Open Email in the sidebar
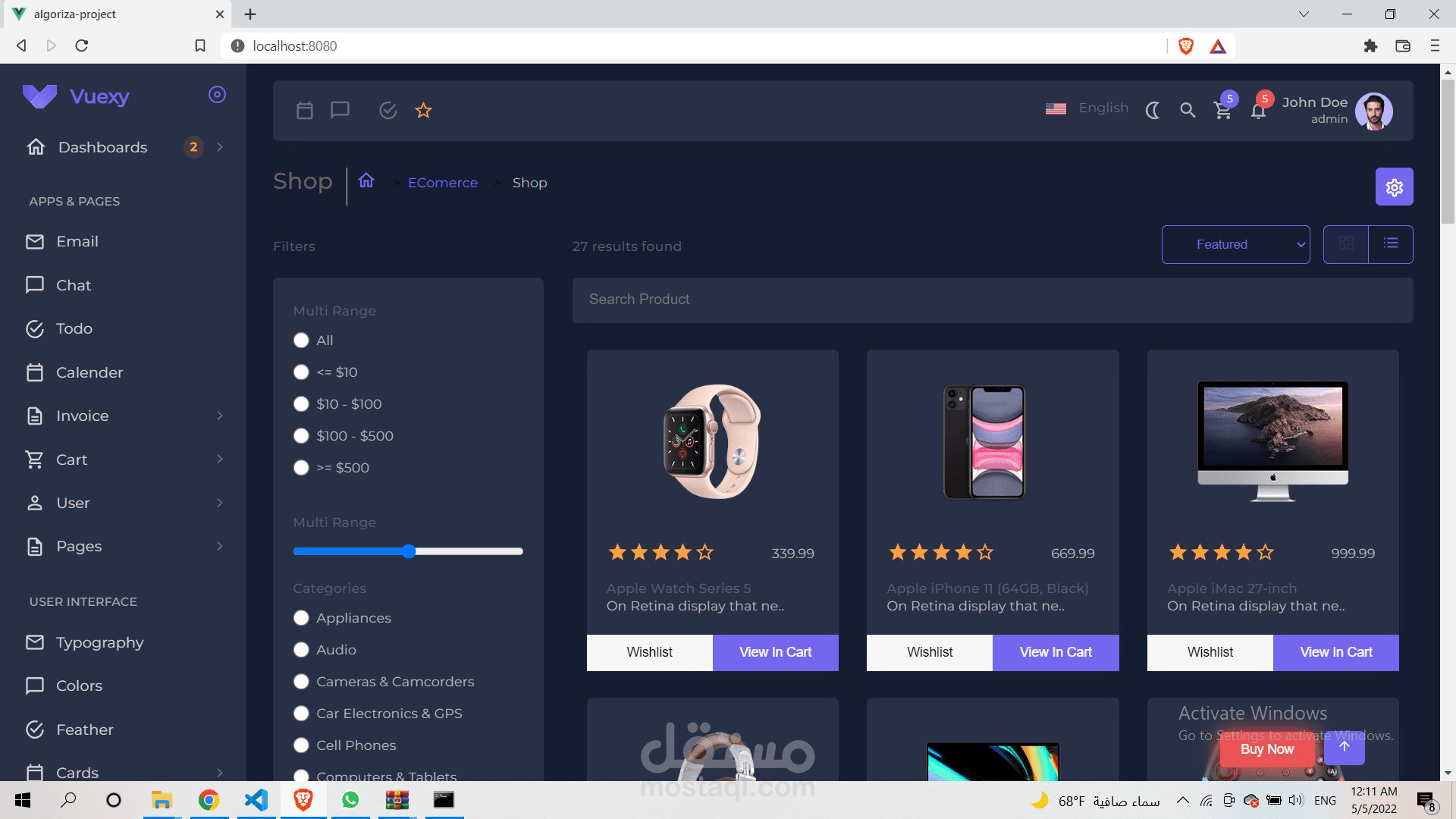Screen dimensions: 1456x819 [77, 241]
